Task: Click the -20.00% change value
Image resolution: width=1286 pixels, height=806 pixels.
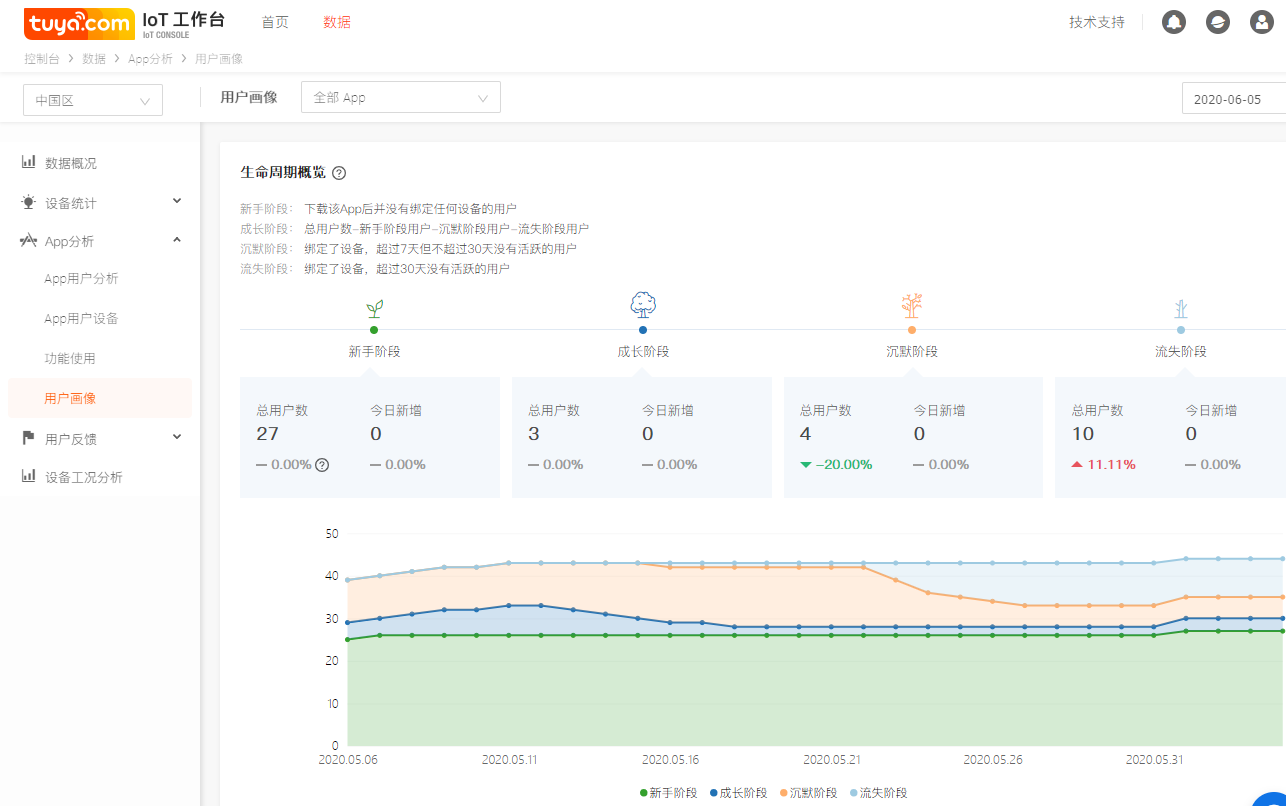Action: tap(844, 465)
